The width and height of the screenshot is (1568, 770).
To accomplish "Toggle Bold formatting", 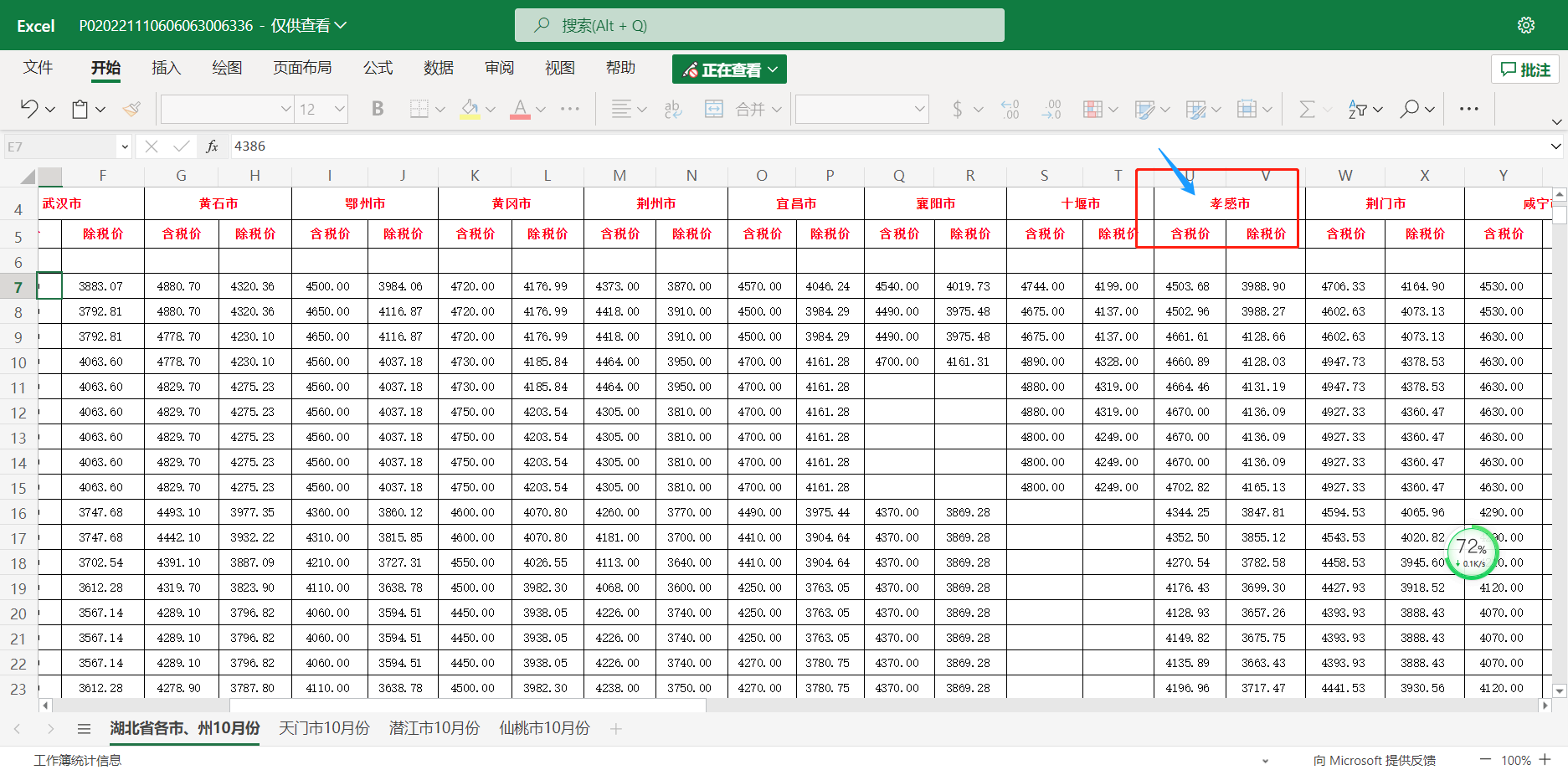I will (x=378, y=109).
